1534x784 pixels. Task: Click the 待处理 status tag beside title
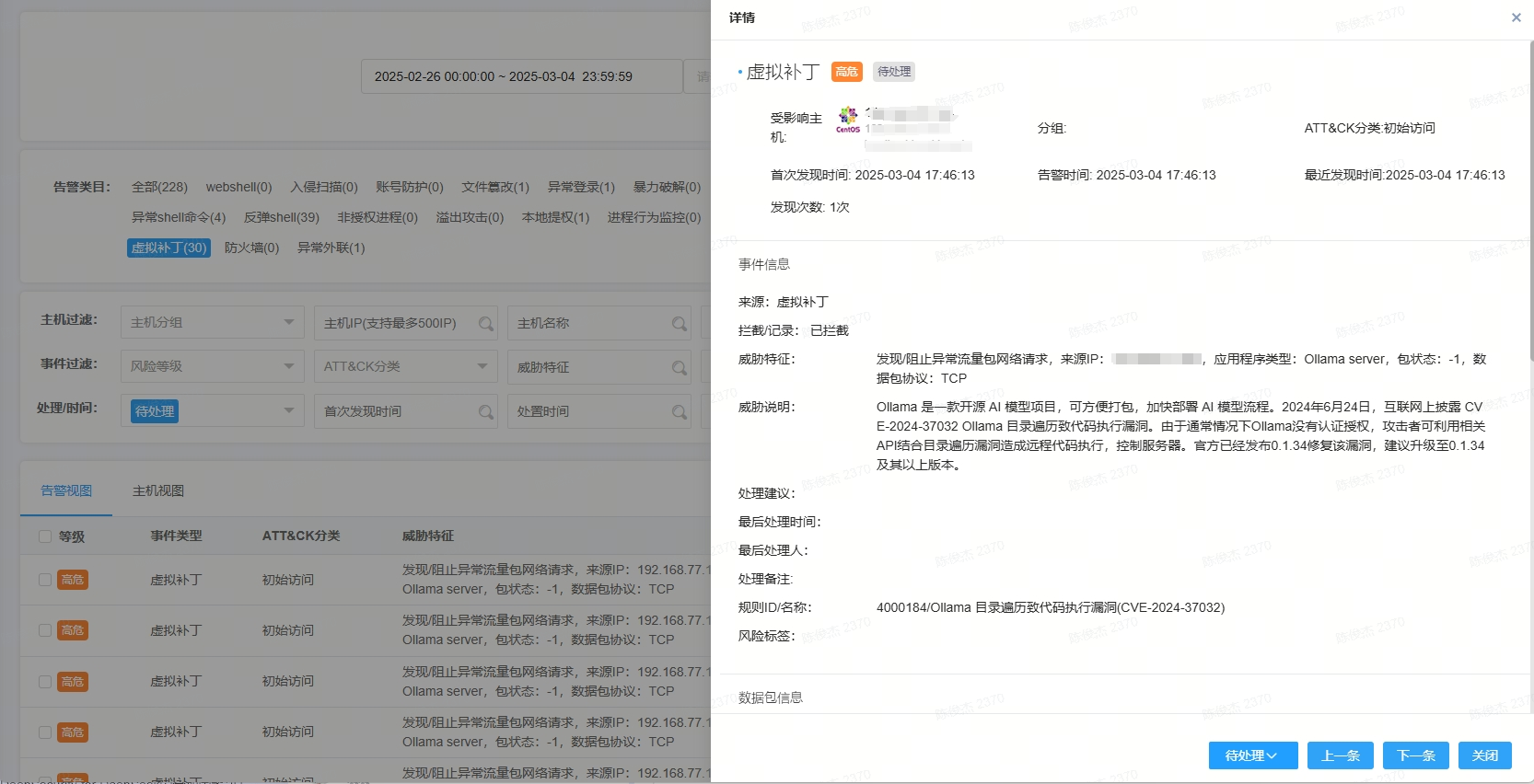coord(893,72)
